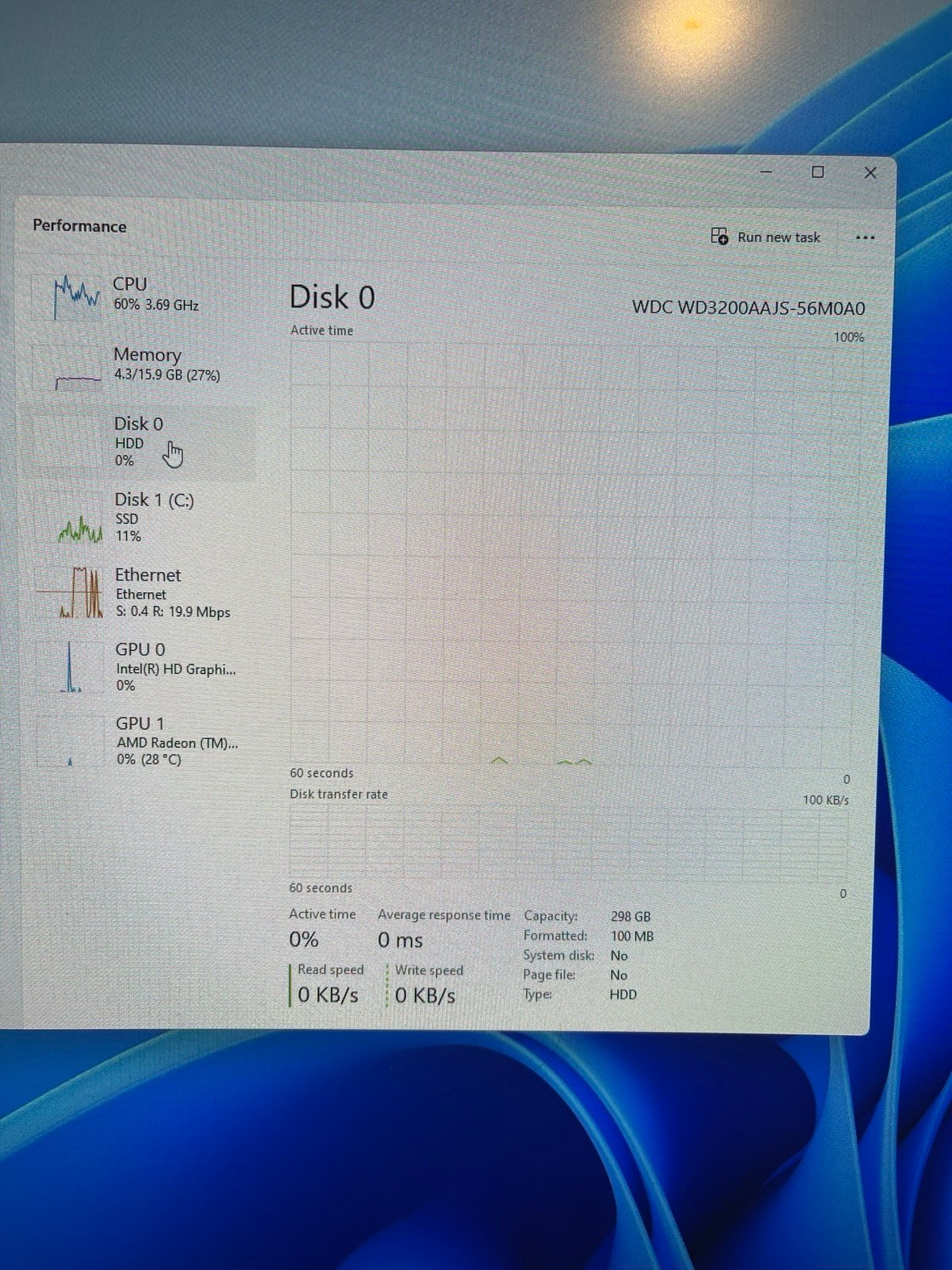
Task: Click the 298 GB capacity value
Action: coord(631,916)
